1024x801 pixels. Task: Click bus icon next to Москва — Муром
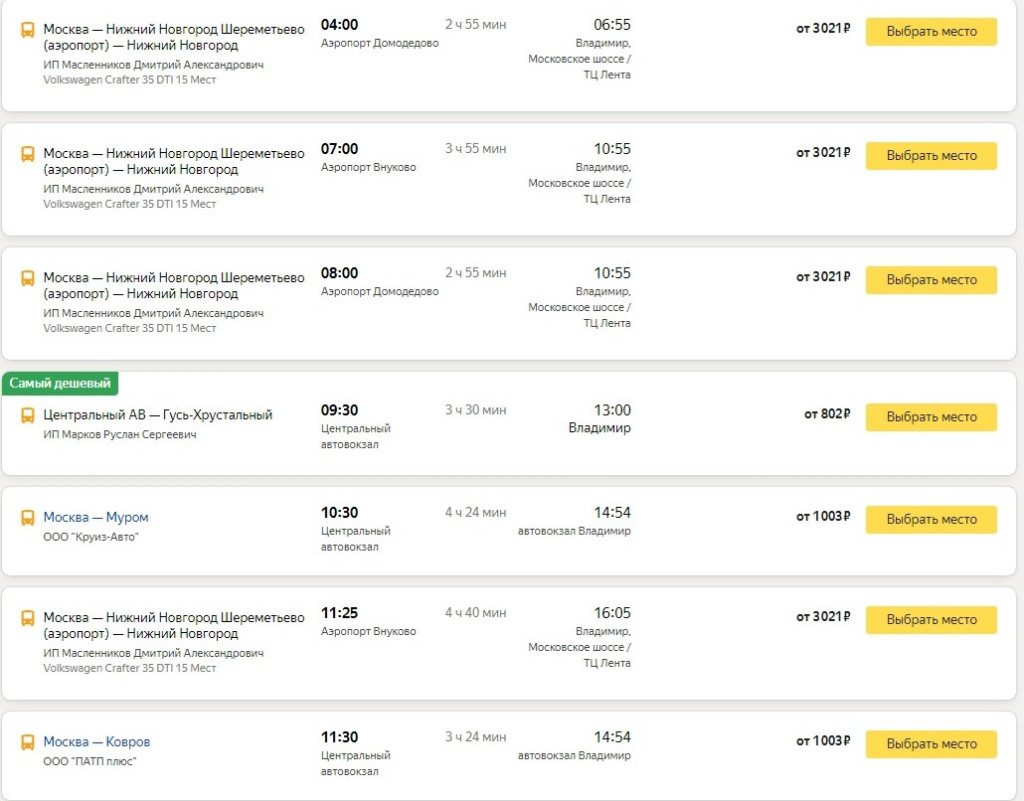[28, 518]
